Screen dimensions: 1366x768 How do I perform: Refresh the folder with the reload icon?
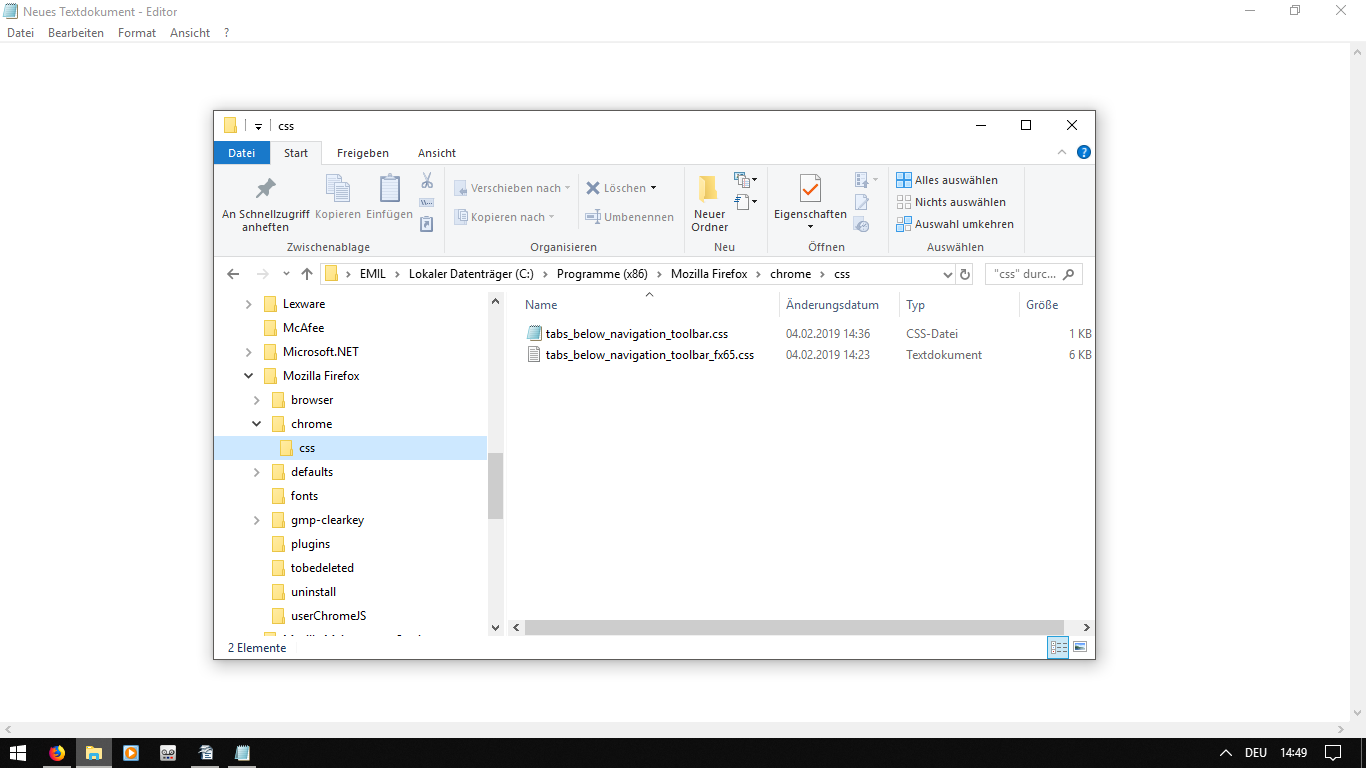(x=965, y=274)
